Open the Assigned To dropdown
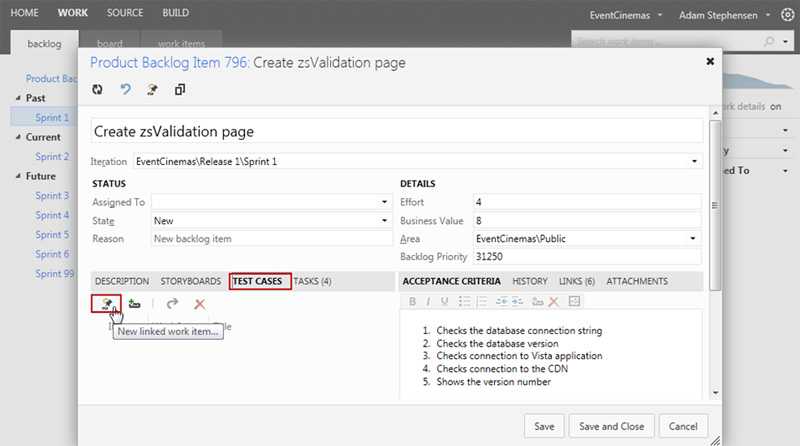 (385, 202)
